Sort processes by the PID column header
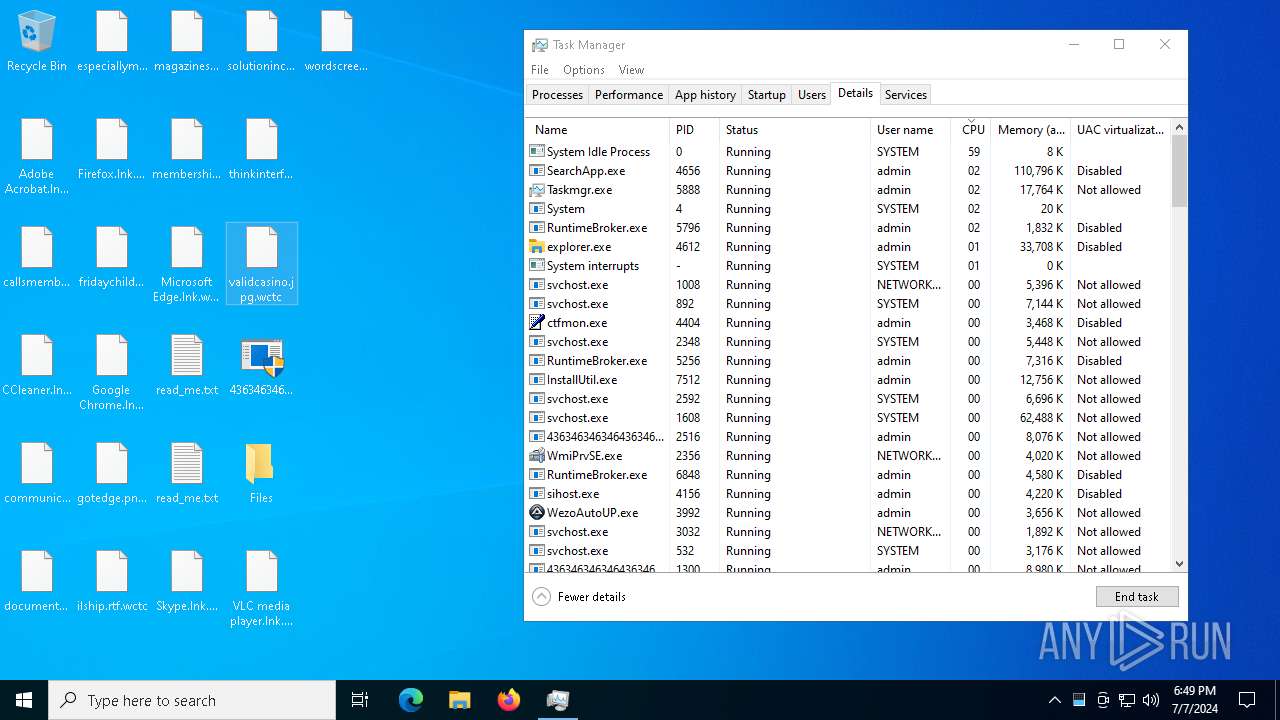The width and height of the screenshot is (1280, 720). point(694,130)
